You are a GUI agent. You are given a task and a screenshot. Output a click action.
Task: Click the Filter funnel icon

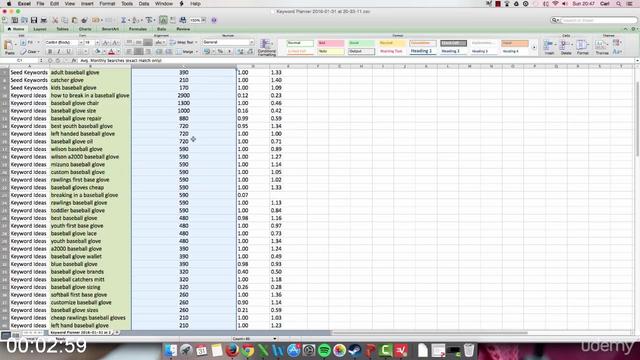149,20
